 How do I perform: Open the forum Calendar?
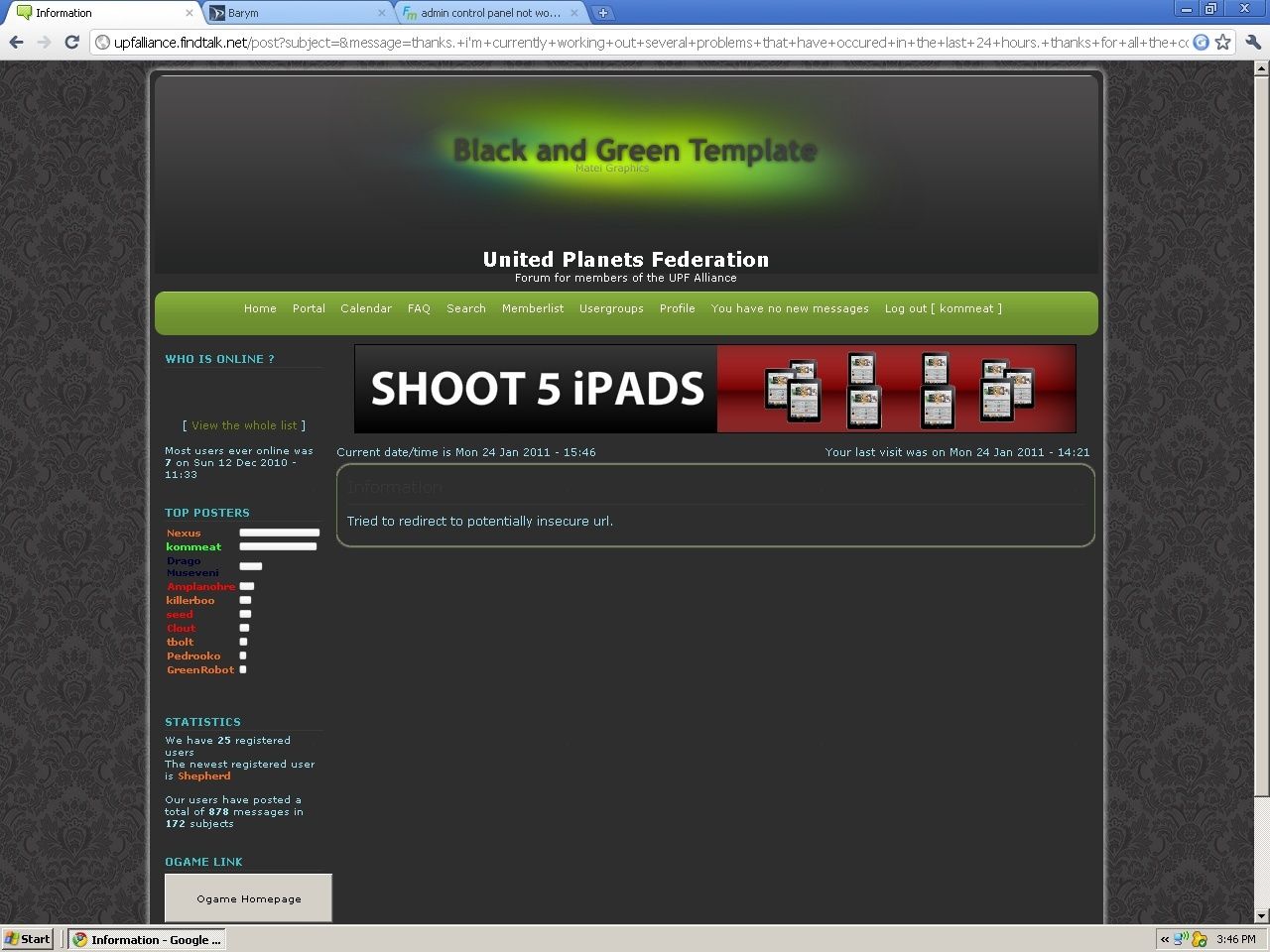(x=366, y=308)
